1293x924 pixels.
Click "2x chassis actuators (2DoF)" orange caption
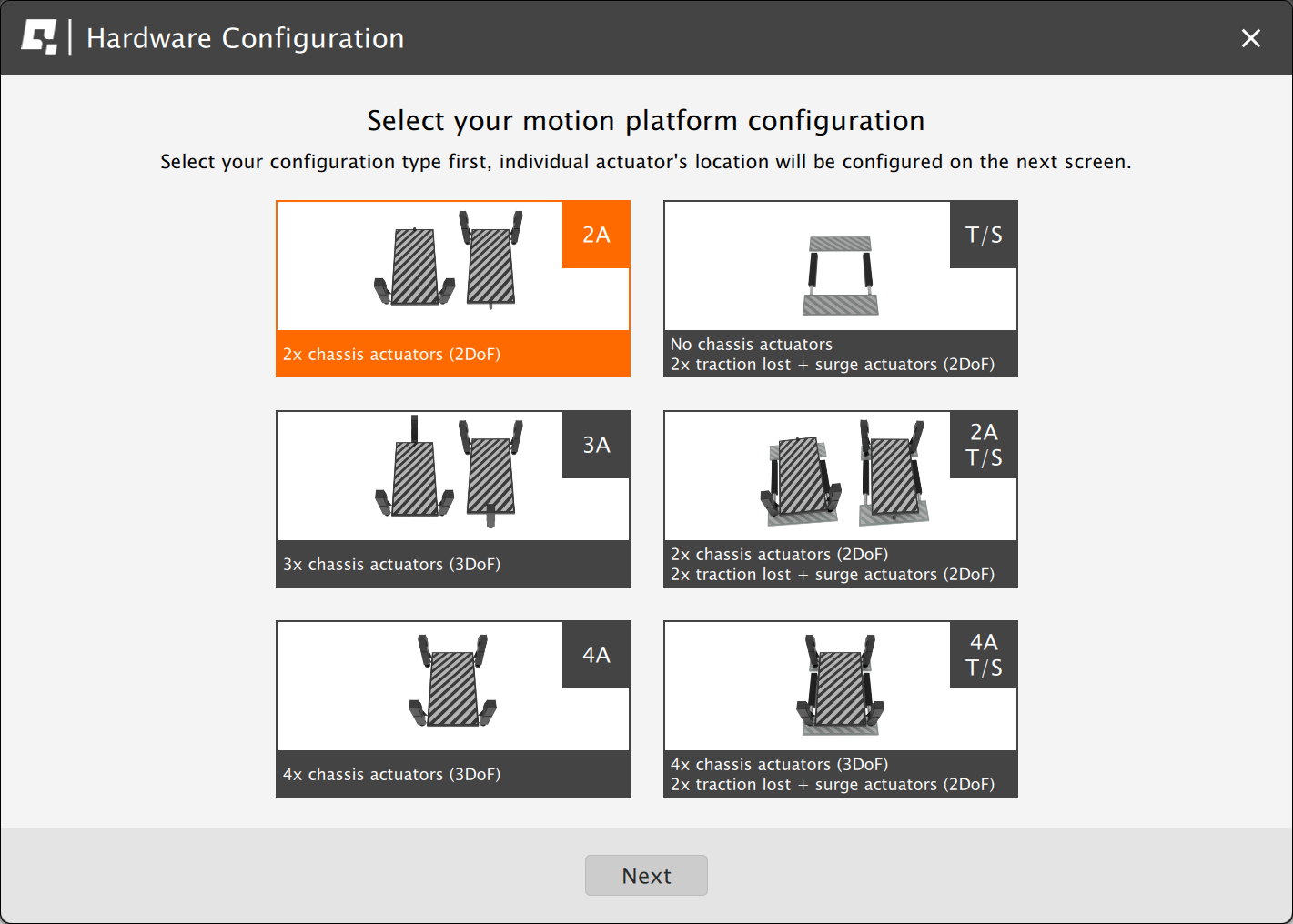[x=391, y=355]
